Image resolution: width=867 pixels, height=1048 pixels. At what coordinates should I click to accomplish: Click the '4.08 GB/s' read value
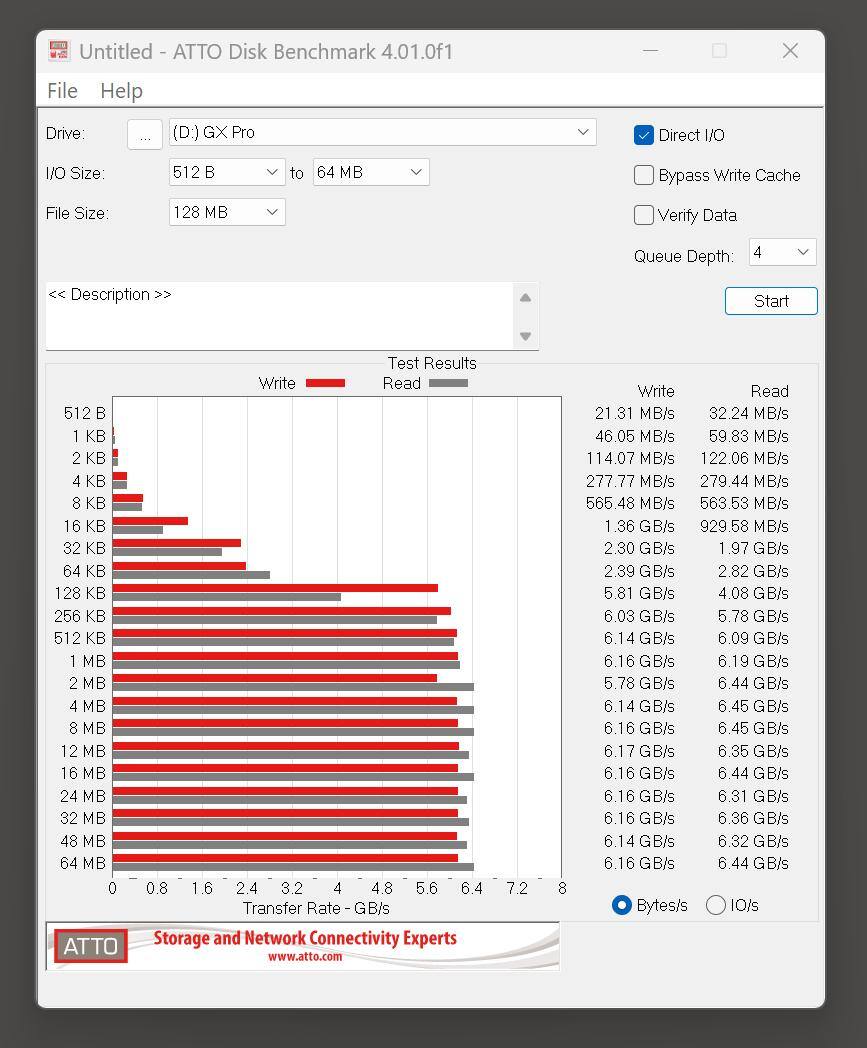coord(753,594)
